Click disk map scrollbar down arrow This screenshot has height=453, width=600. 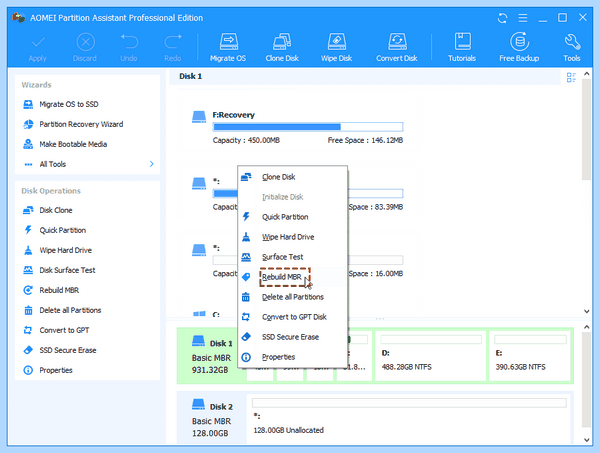(x=586, y=440)
